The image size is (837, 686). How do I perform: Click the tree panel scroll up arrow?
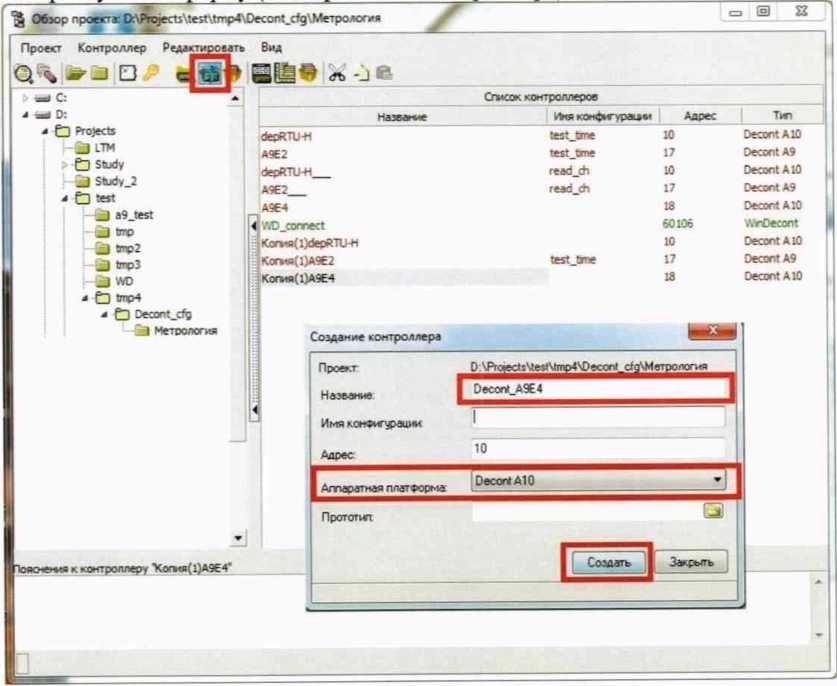tap(235, 99)
